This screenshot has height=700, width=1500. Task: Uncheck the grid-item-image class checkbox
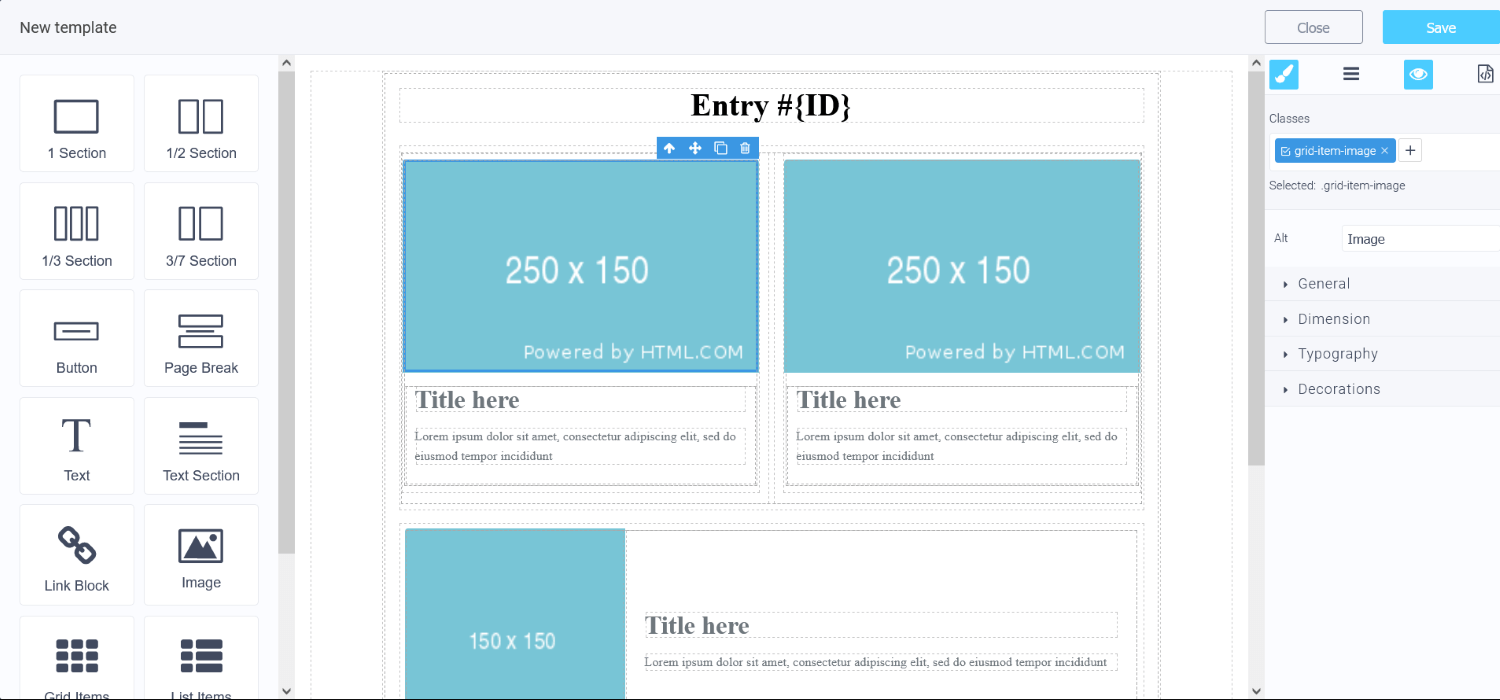click(x=1285, y=151)
